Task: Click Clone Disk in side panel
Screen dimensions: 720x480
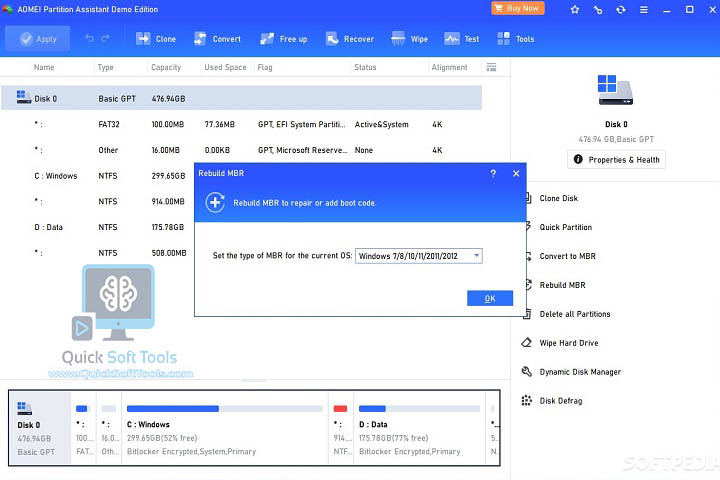Action: pyautogui.click(x=558, y=198)
